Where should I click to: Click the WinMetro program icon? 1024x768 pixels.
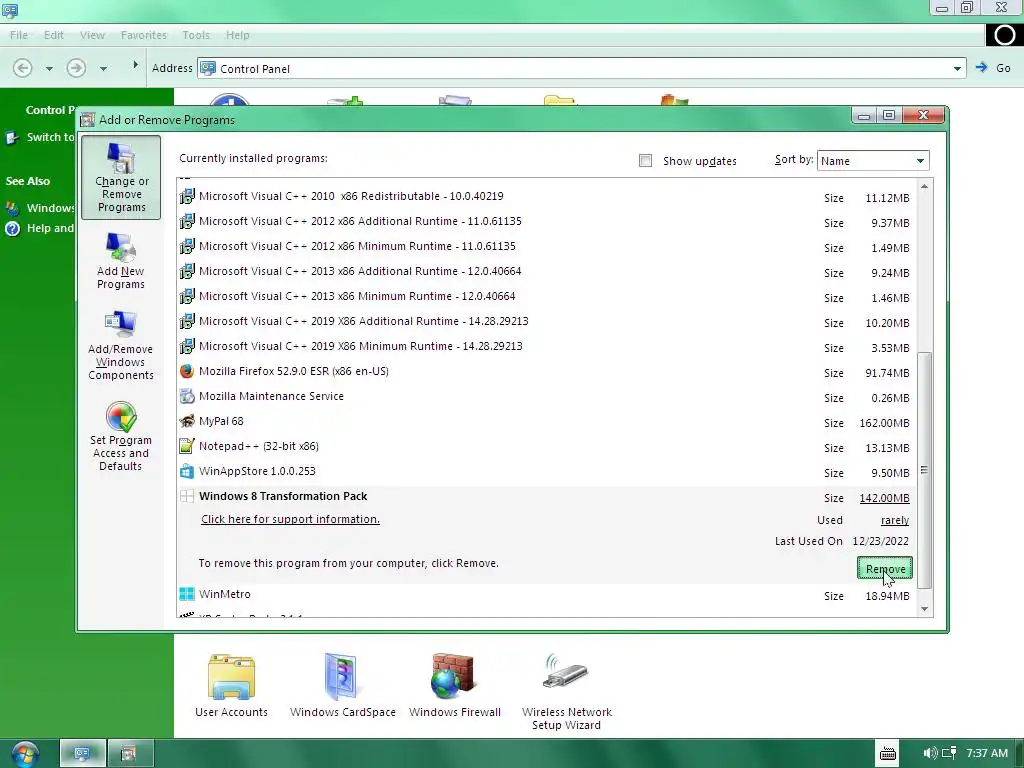(187, 594)
